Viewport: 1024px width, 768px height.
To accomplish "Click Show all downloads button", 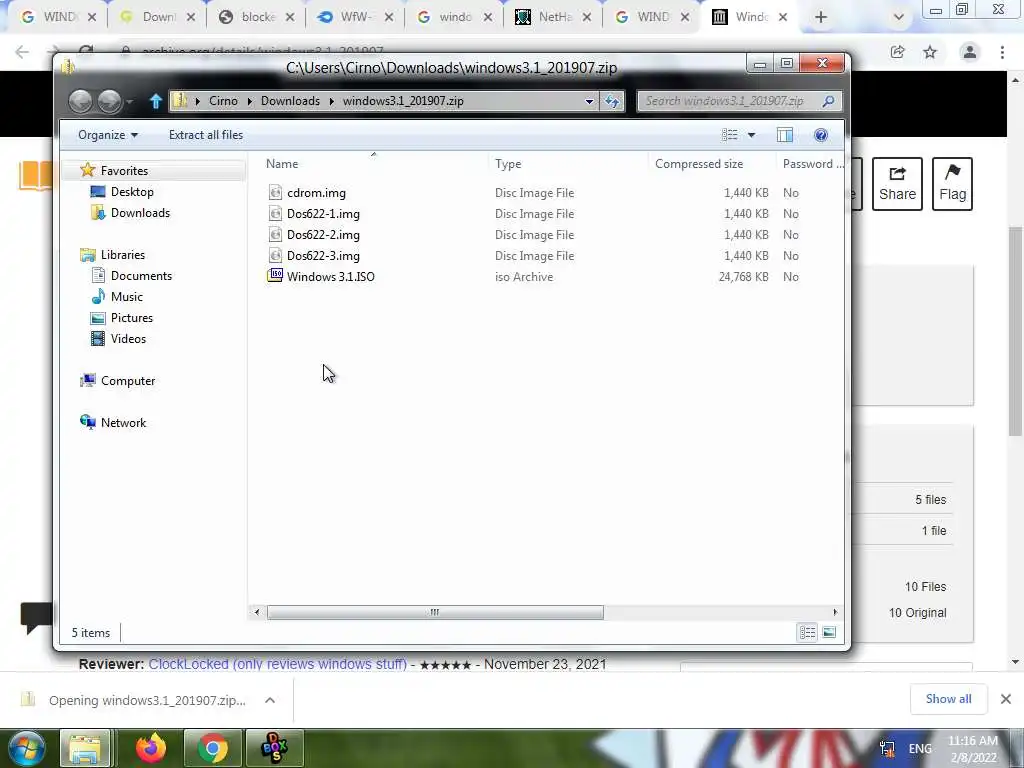I will 948,699.
